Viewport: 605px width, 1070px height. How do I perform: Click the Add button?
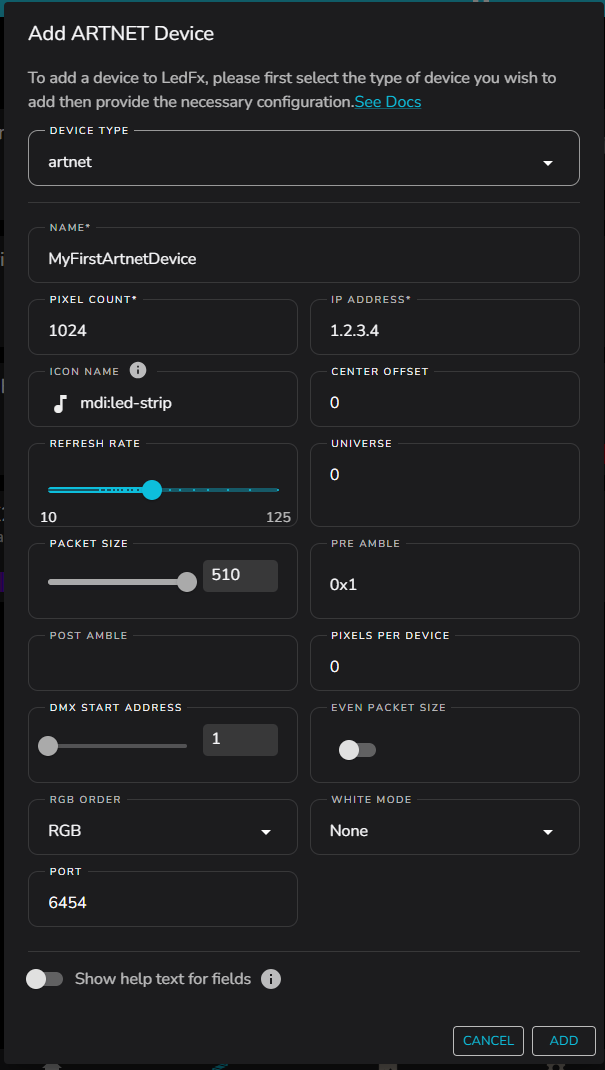(564, 1041)
